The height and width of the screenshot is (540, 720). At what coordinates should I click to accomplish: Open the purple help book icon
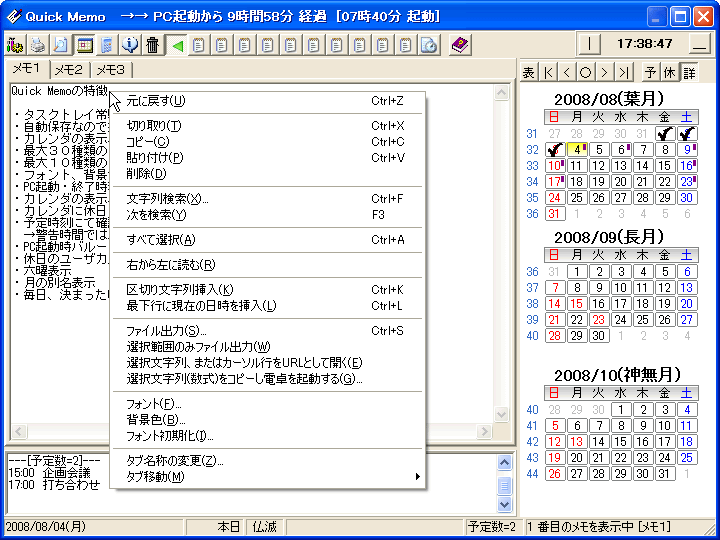(x=460, y=45)
